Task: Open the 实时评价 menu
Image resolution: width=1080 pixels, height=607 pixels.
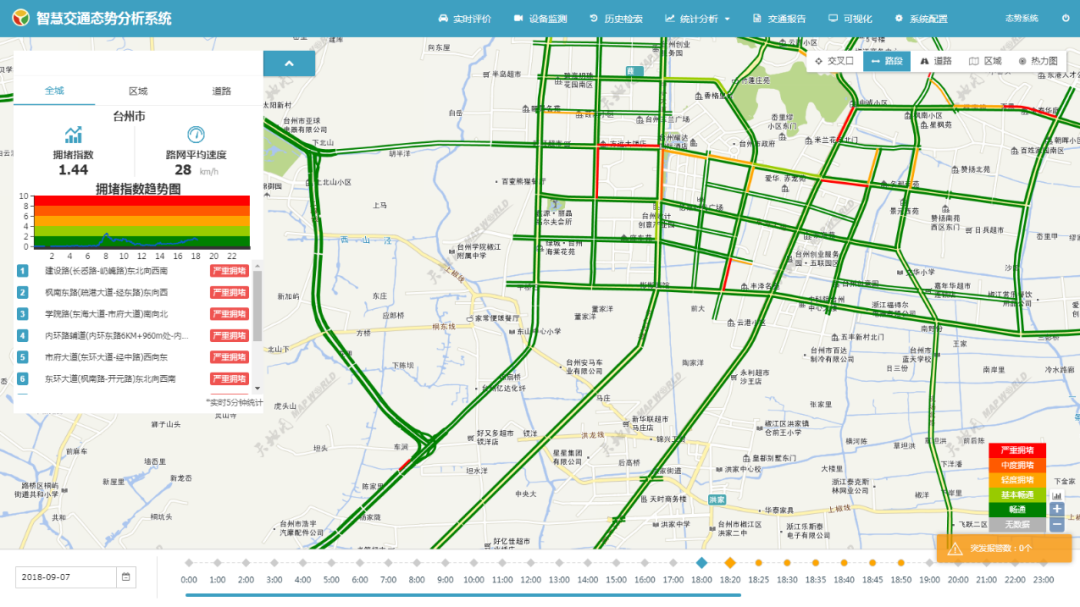Action: (465, 19)
